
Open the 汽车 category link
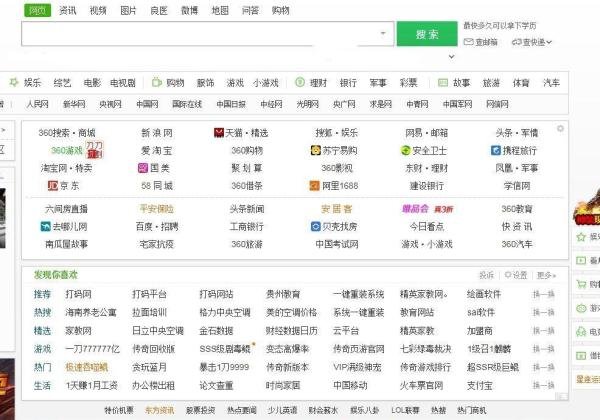click(551, 83)
